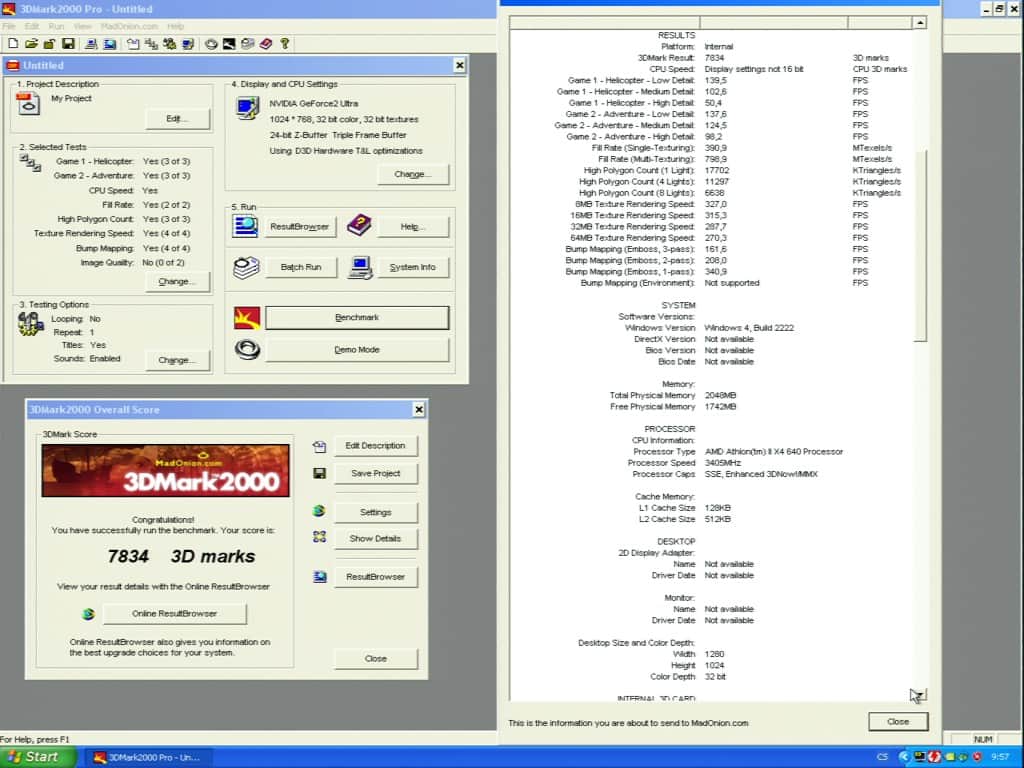Open the Run menu
Screen dimensions: 1024x768
[56, 26]
